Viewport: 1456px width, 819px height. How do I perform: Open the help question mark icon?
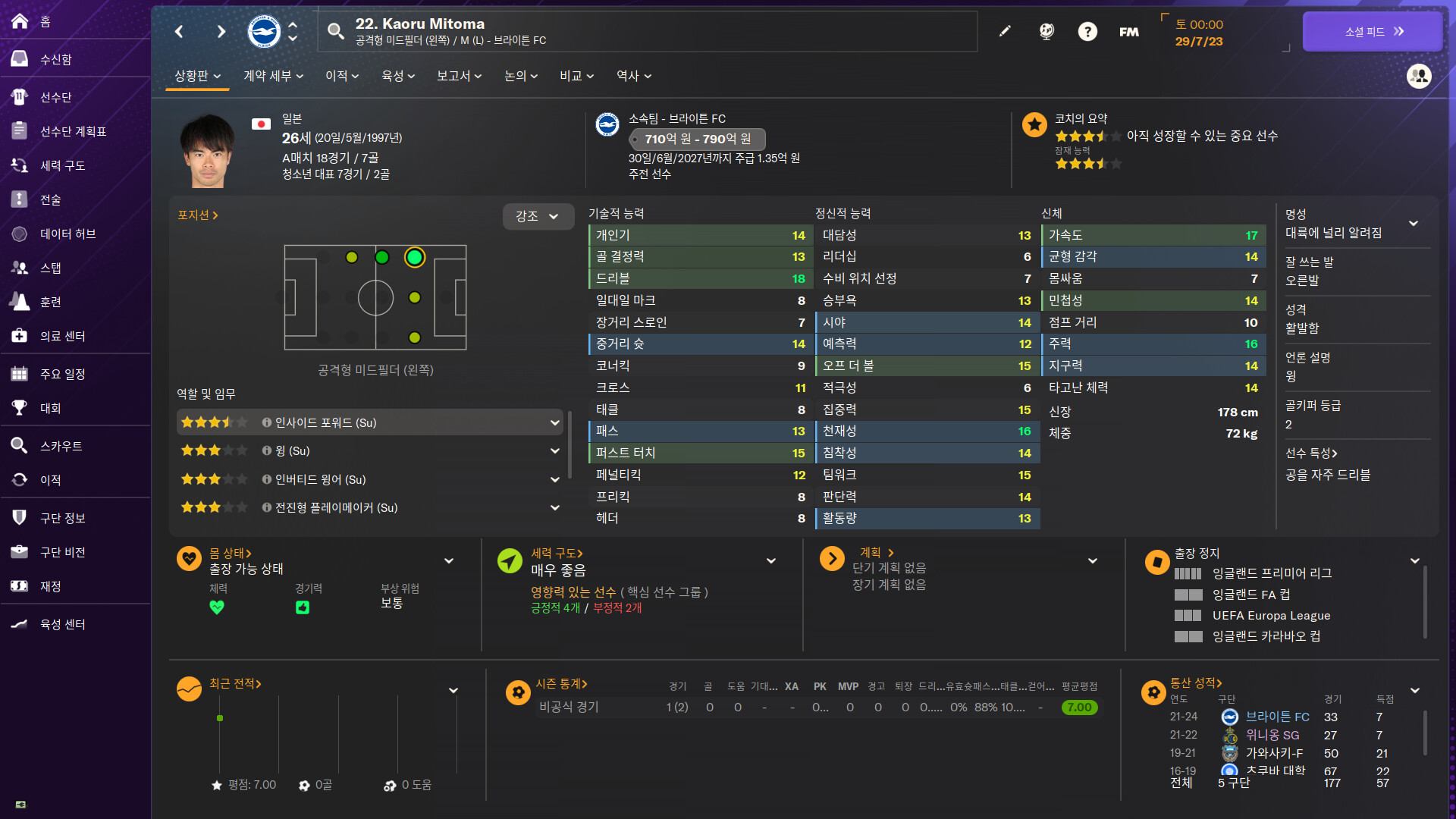(1087, 31)
